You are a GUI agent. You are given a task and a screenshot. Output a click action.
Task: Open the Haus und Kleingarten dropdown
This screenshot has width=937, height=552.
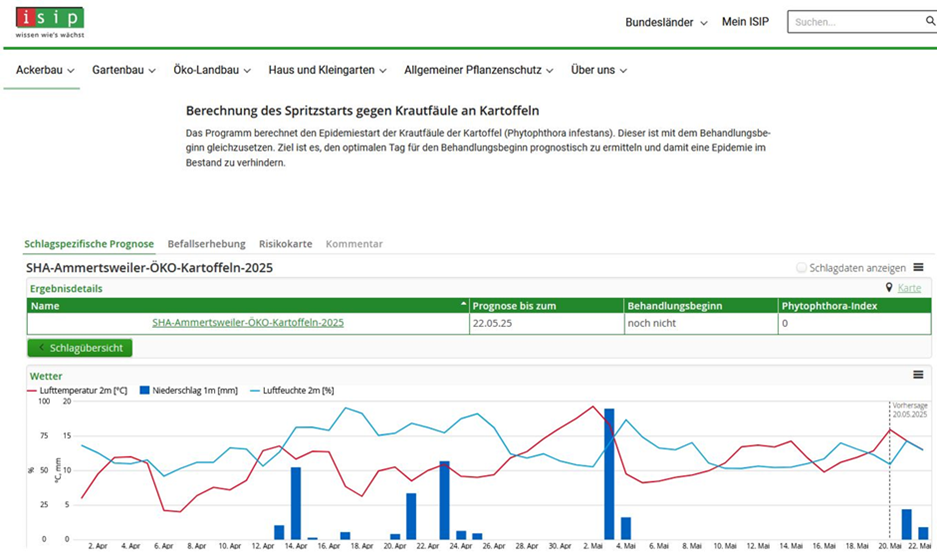point(327,70)
